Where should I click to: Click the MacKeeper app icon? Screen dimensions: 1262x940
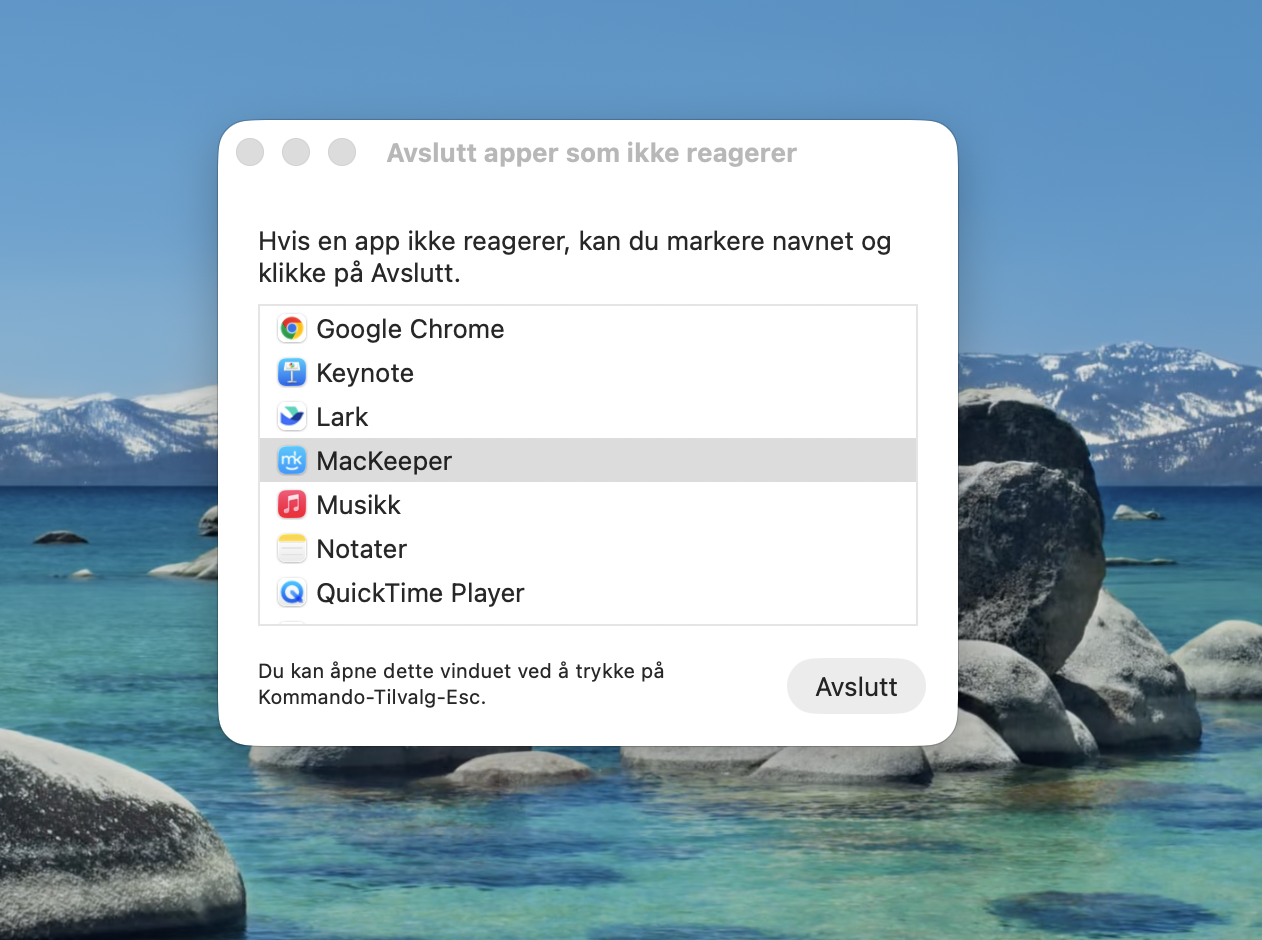point(292,461)
